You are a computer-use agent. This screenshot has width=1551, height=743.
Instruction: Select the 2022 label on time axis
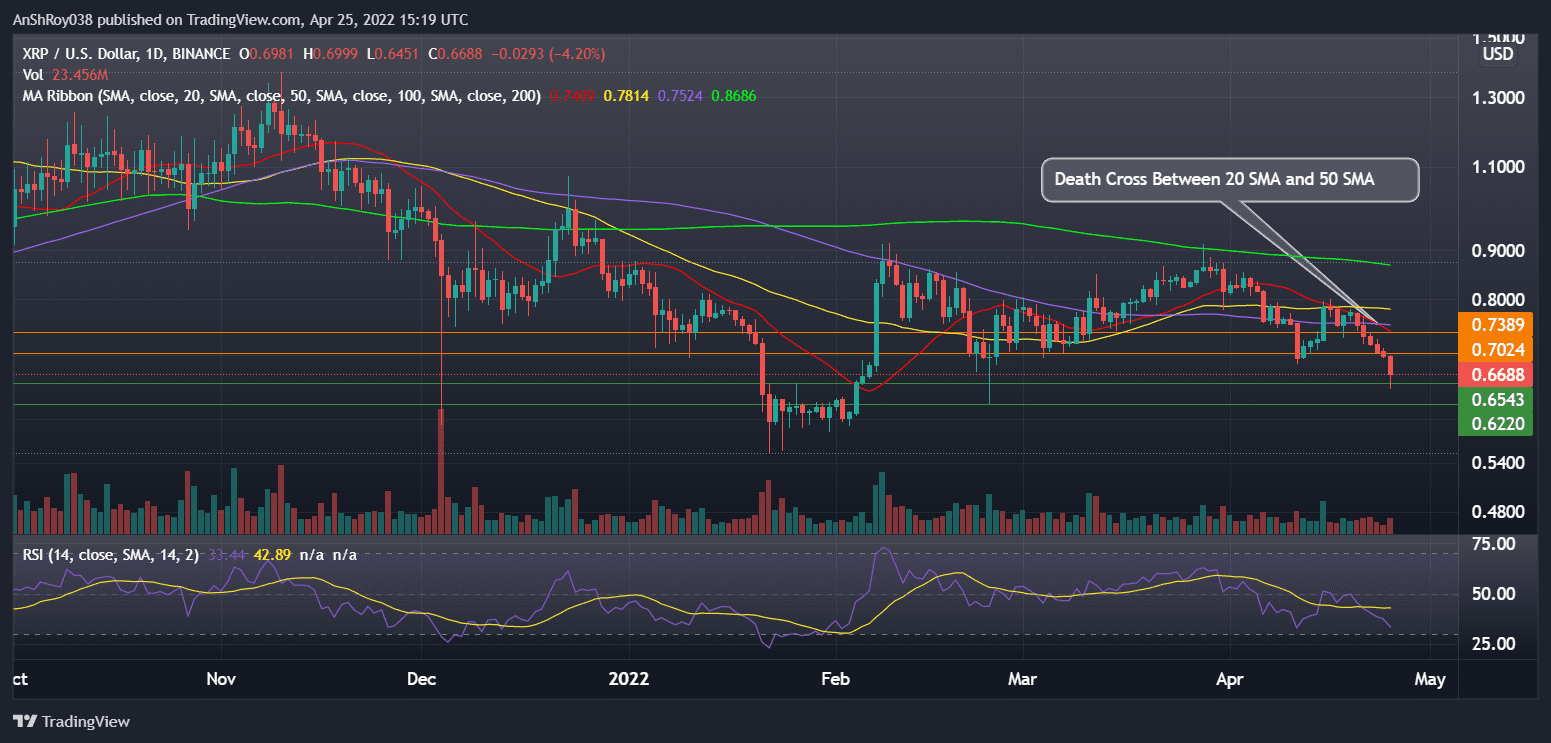pos(629,679)
